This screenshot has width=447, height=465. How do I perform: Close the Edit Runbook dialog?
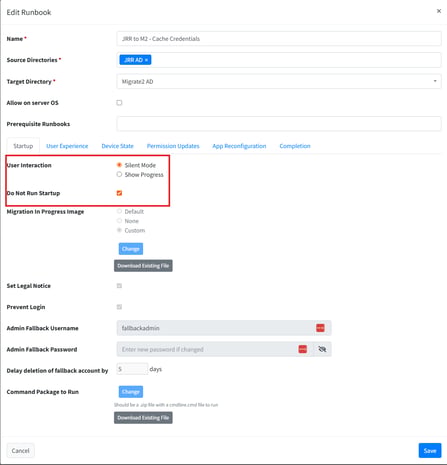coord(439,11)
